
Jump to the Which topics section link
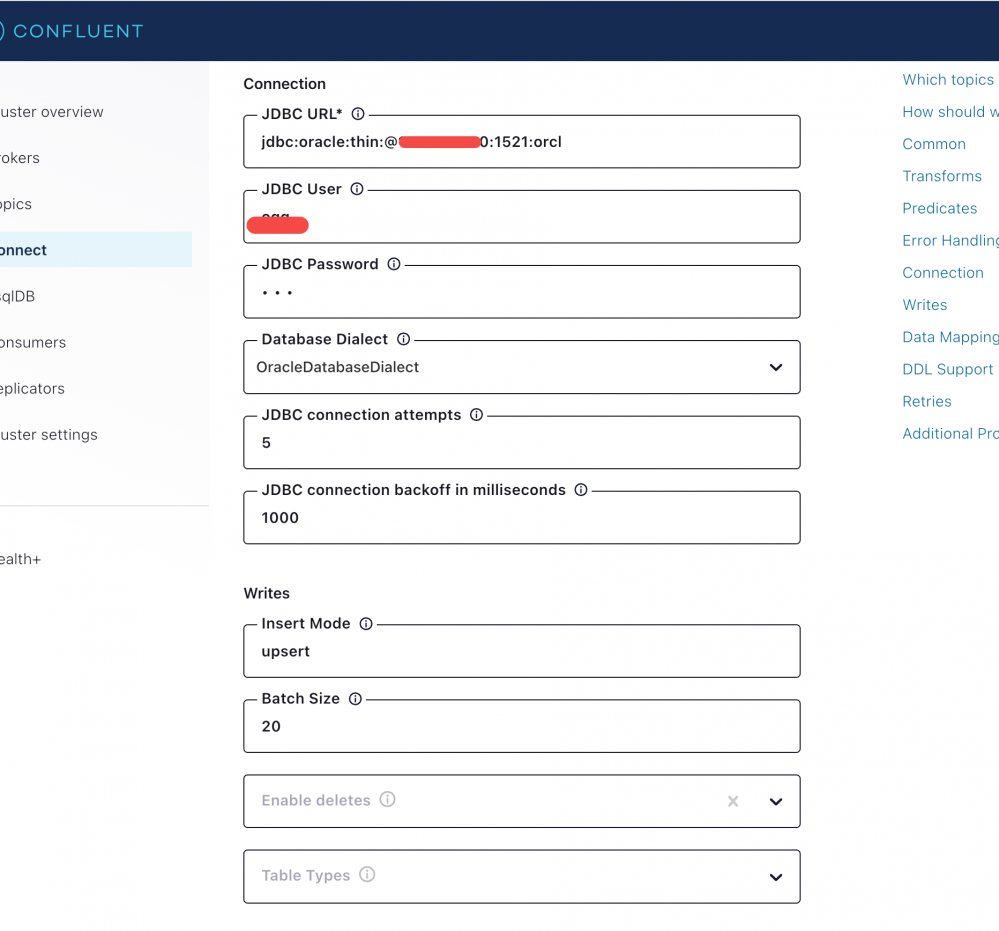(x=947, y=80)
